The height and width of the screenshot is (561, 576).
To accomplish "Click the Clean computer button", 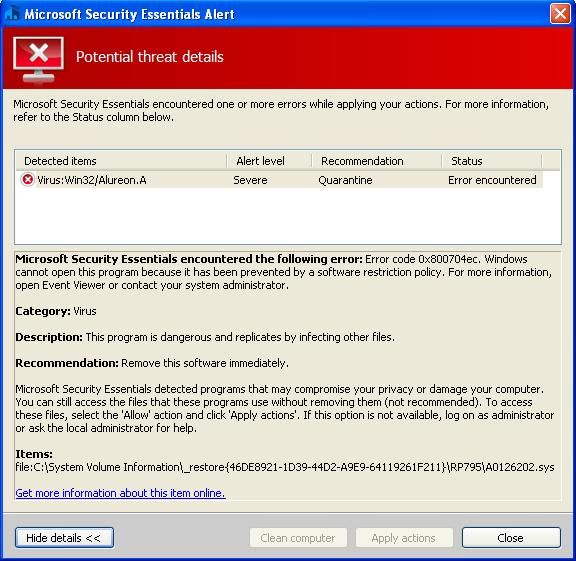I will (x=298, y=538).
